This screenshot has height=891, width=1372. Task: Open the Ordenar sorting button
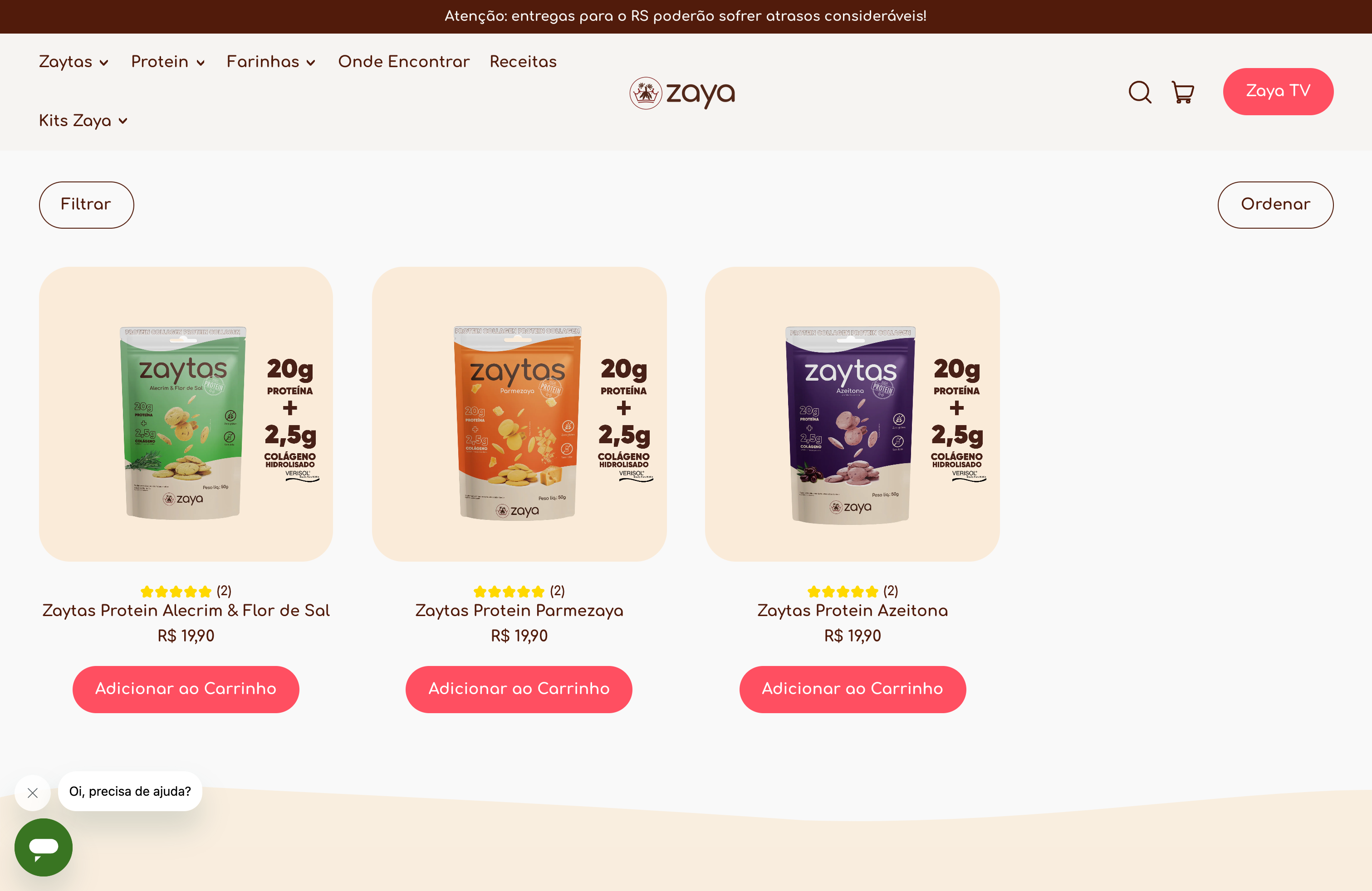coord(1275,205)
